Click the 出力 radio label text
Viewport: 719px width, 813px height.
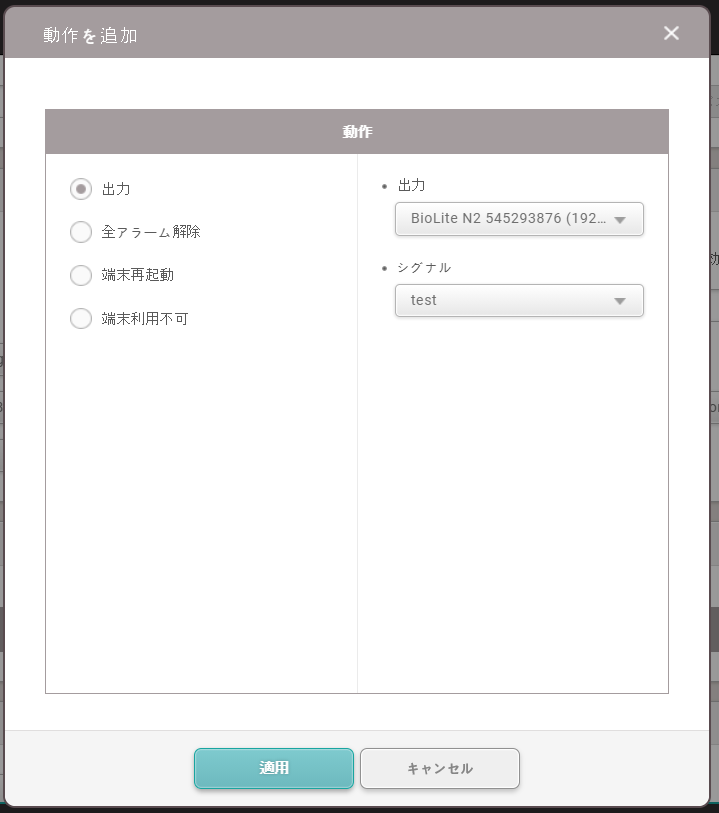click(x=116, y=189)
